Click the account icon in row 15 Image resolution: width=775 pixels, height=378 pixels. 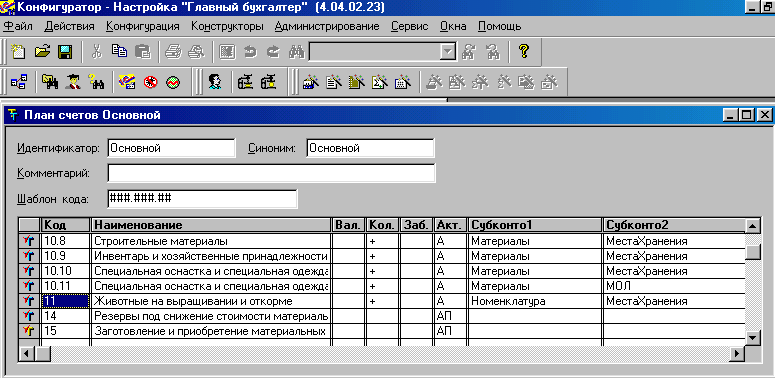click(x=29, y=331)
